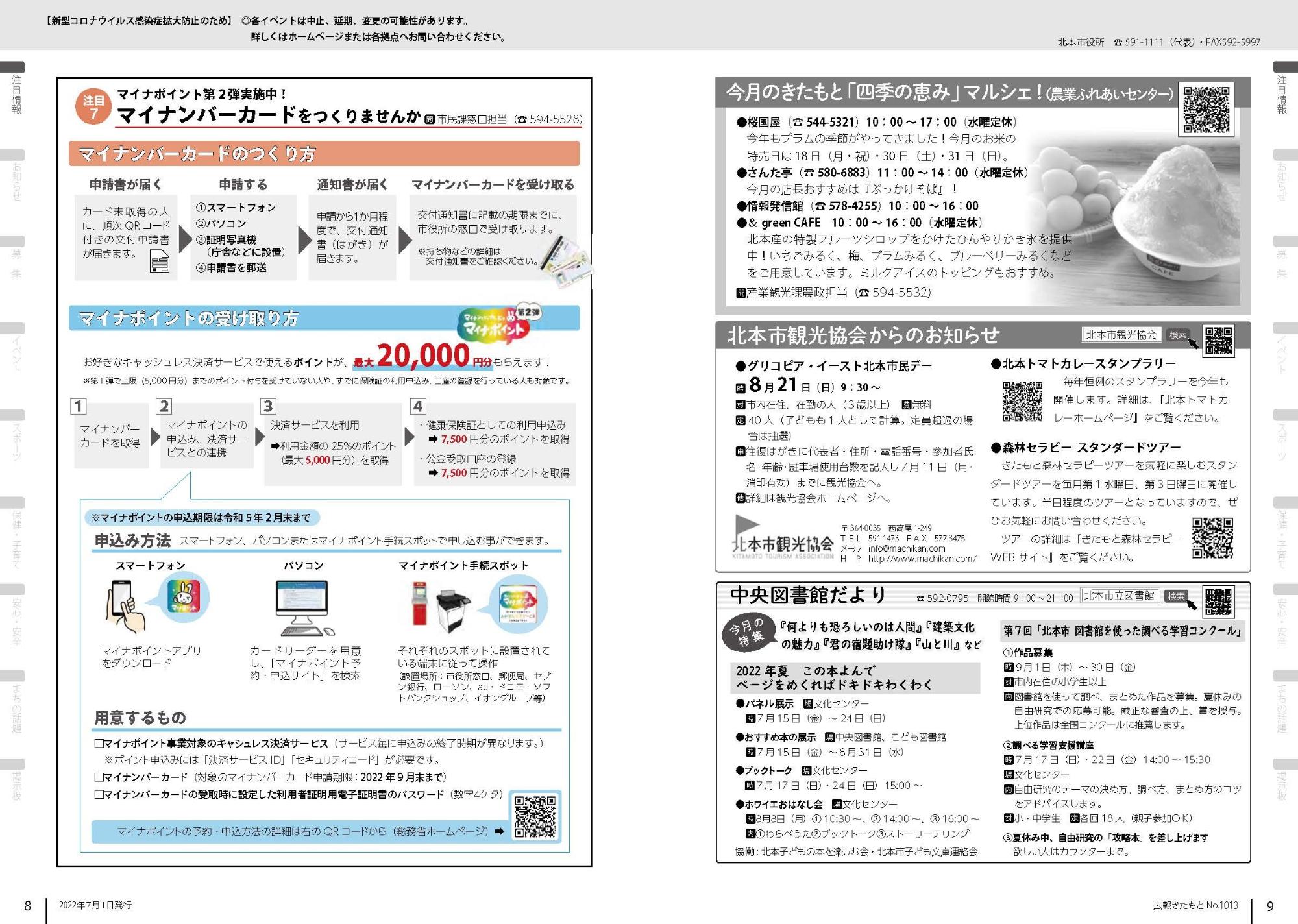Click the desktop computer illustration under パソコン
The height and width of the screenshot is (924, 1298).
coord(304,607)
